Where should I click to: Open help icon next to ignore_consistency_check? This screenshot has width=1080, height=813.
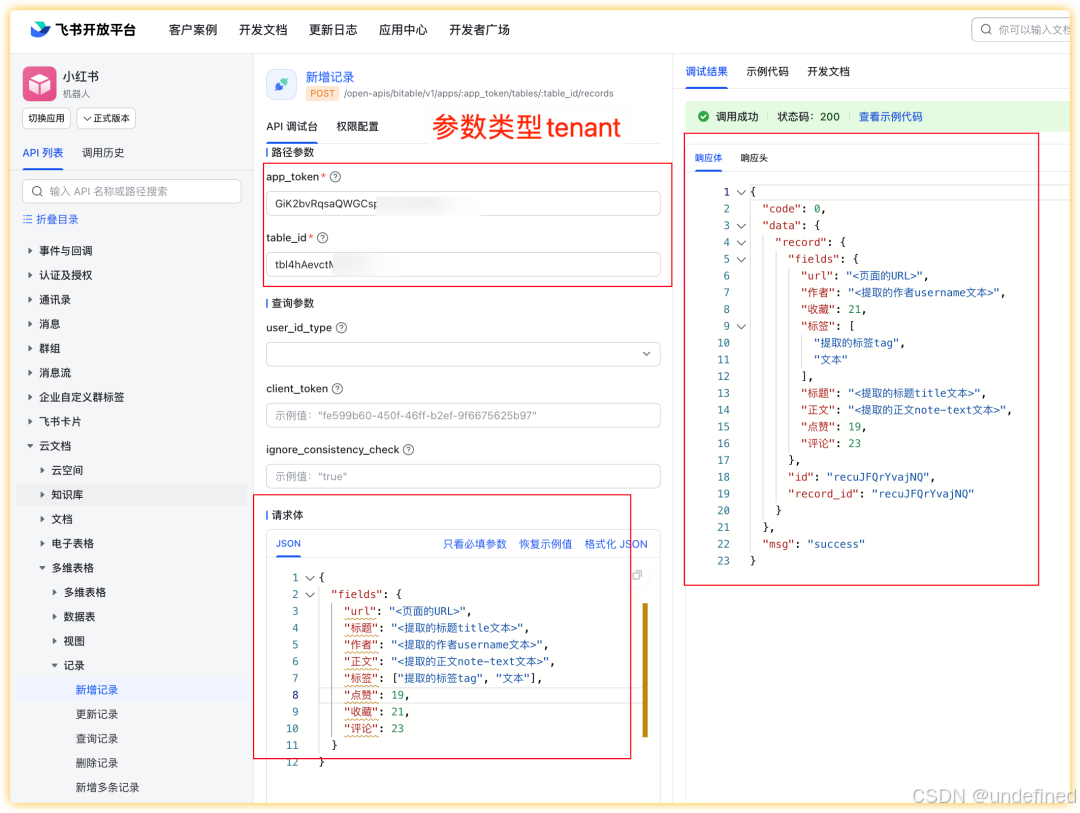(408, 450)
